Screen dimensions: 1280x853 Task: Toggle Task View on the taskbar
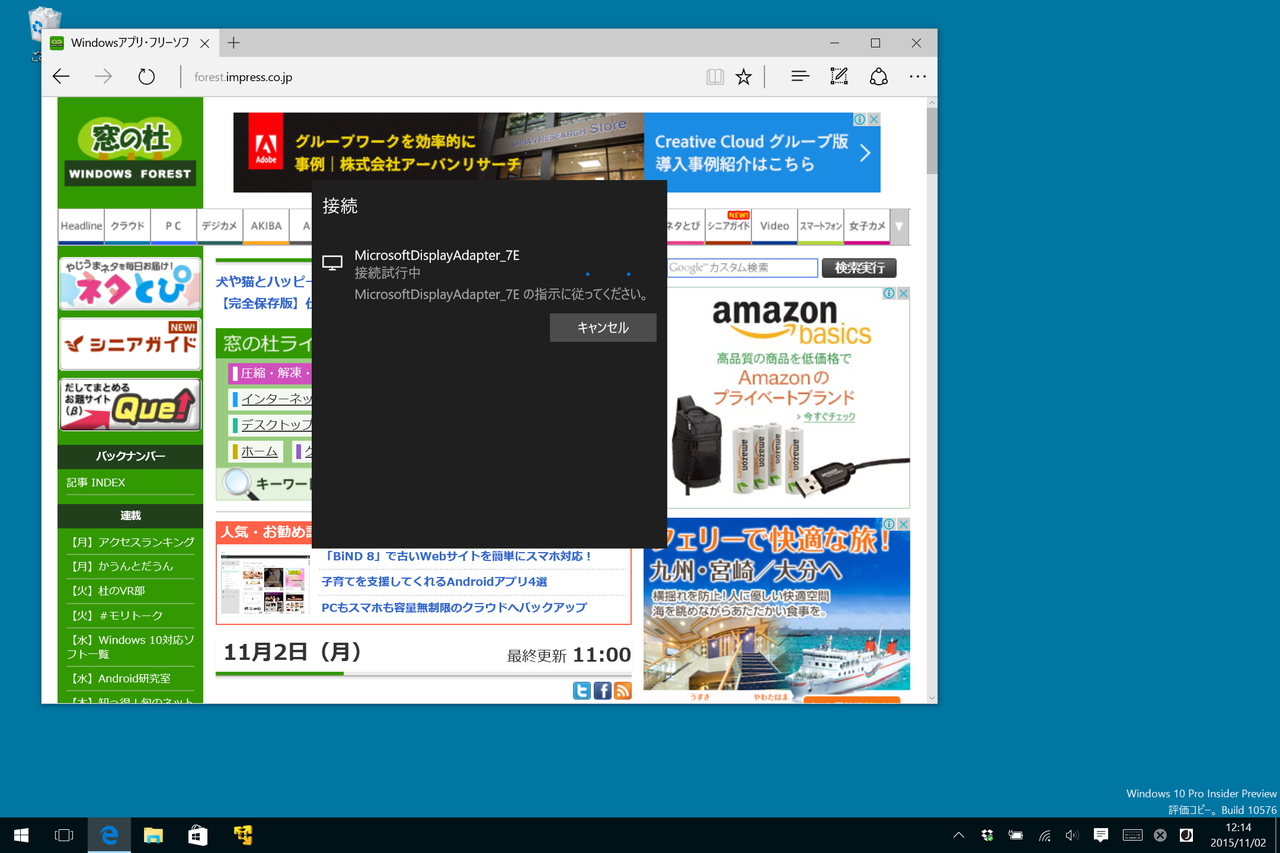[64, 835]
